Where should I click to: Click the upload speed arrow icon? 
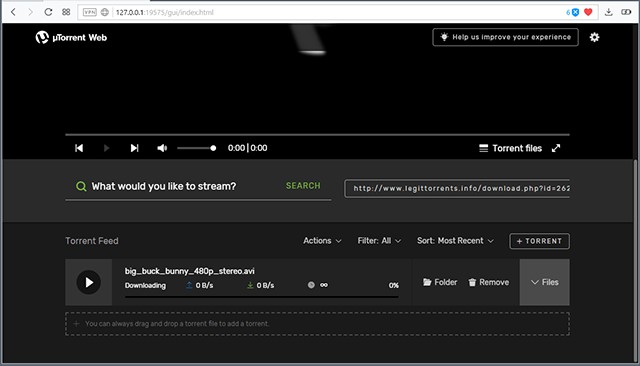[189, 285]
